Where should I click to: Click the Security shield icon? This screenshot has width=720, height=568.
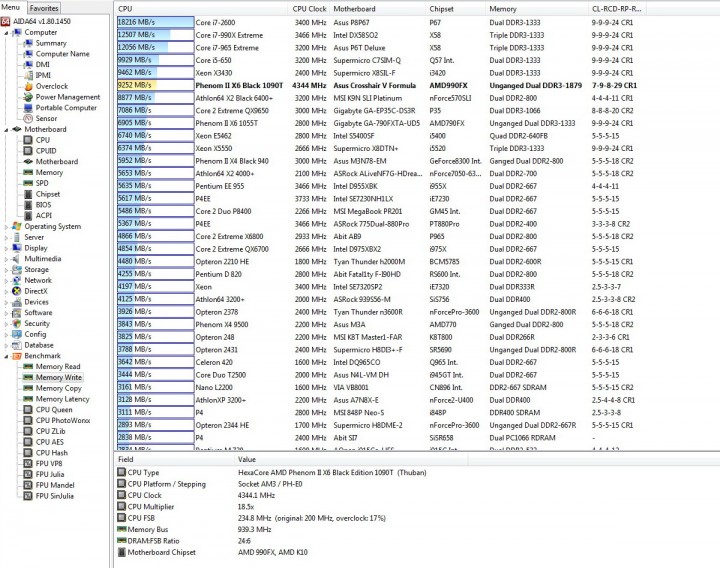pyautogui.click(x=17, y=323)
